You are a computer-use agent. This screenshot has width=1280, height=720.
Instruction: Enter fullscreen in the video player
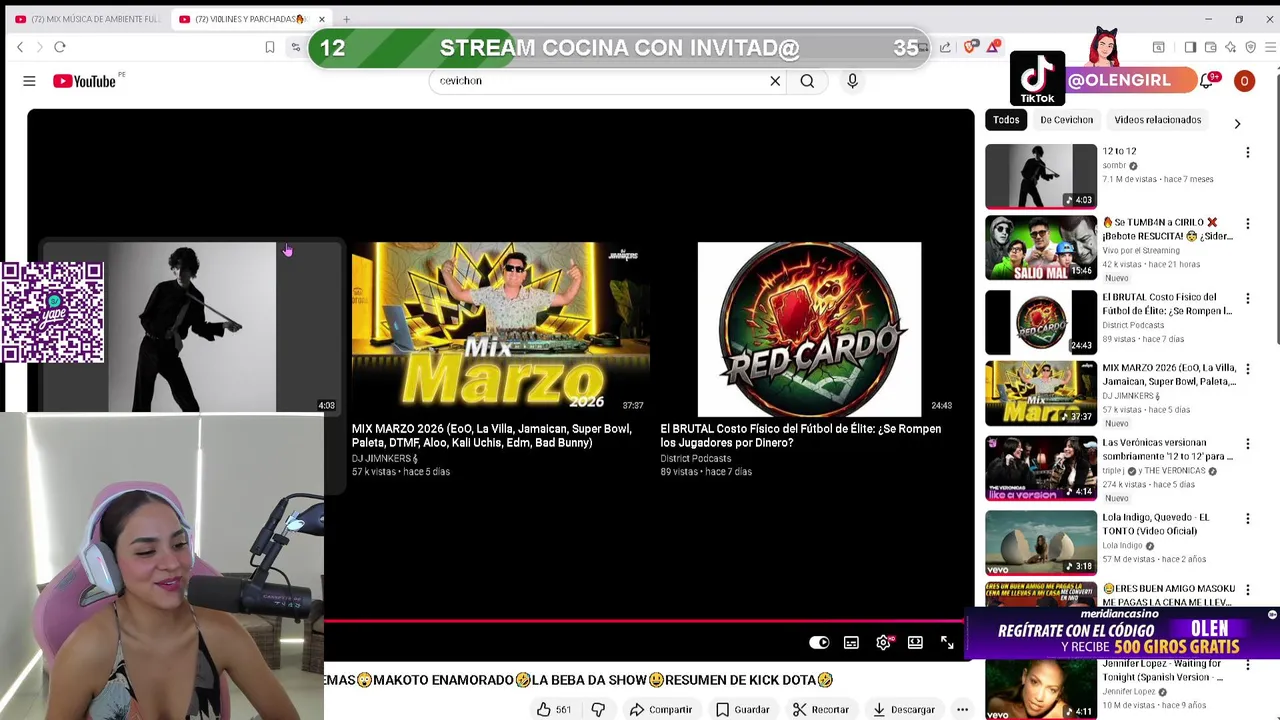947,643
